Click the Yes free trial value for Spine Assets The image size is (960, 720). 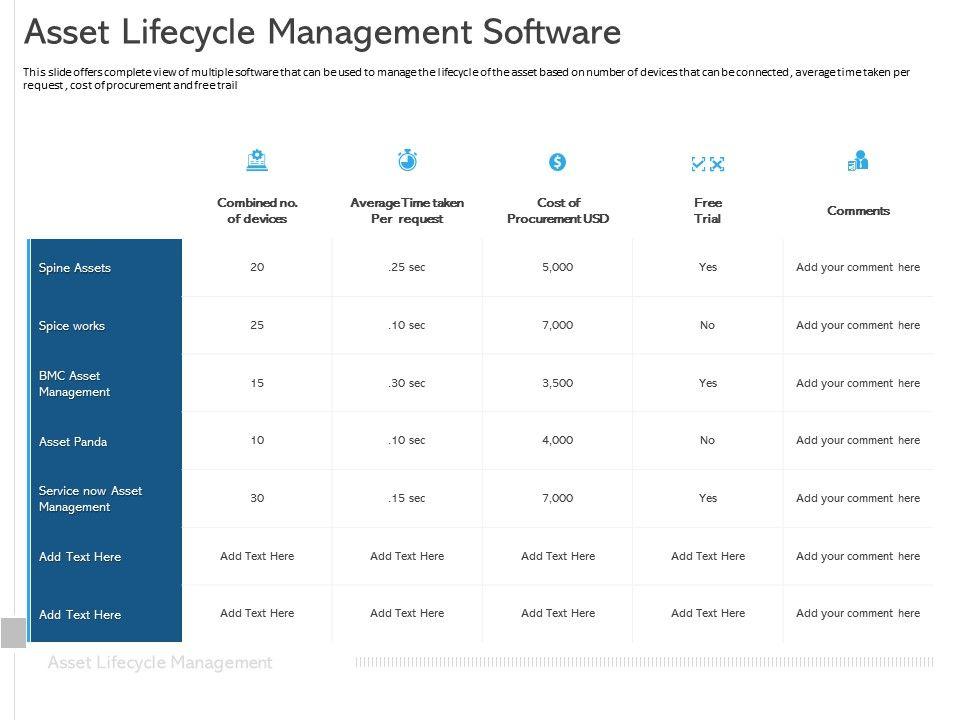[708, 267]
